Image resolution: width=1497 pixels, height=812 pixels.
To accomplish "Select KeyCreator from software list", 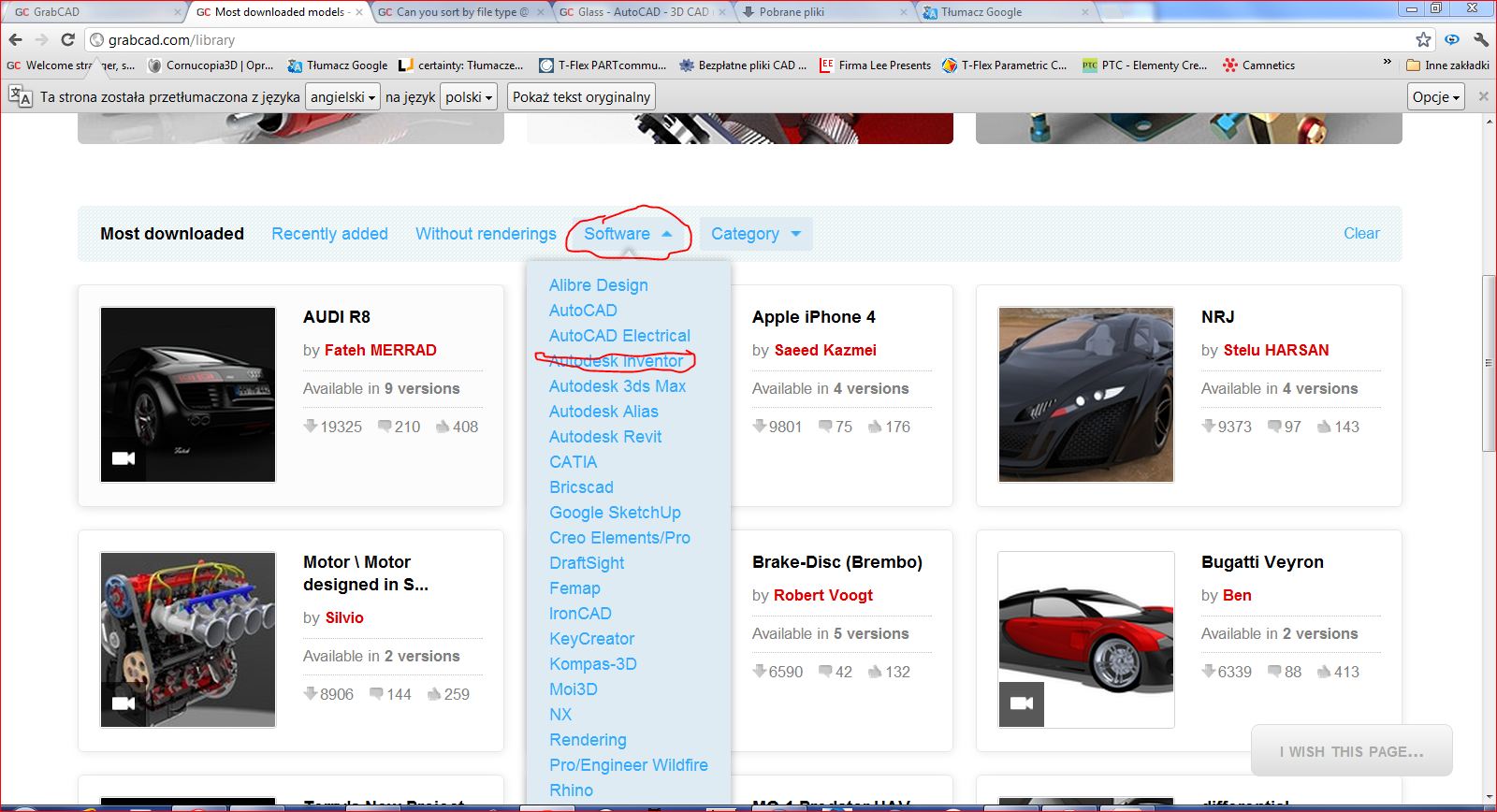I will [592, 639].
